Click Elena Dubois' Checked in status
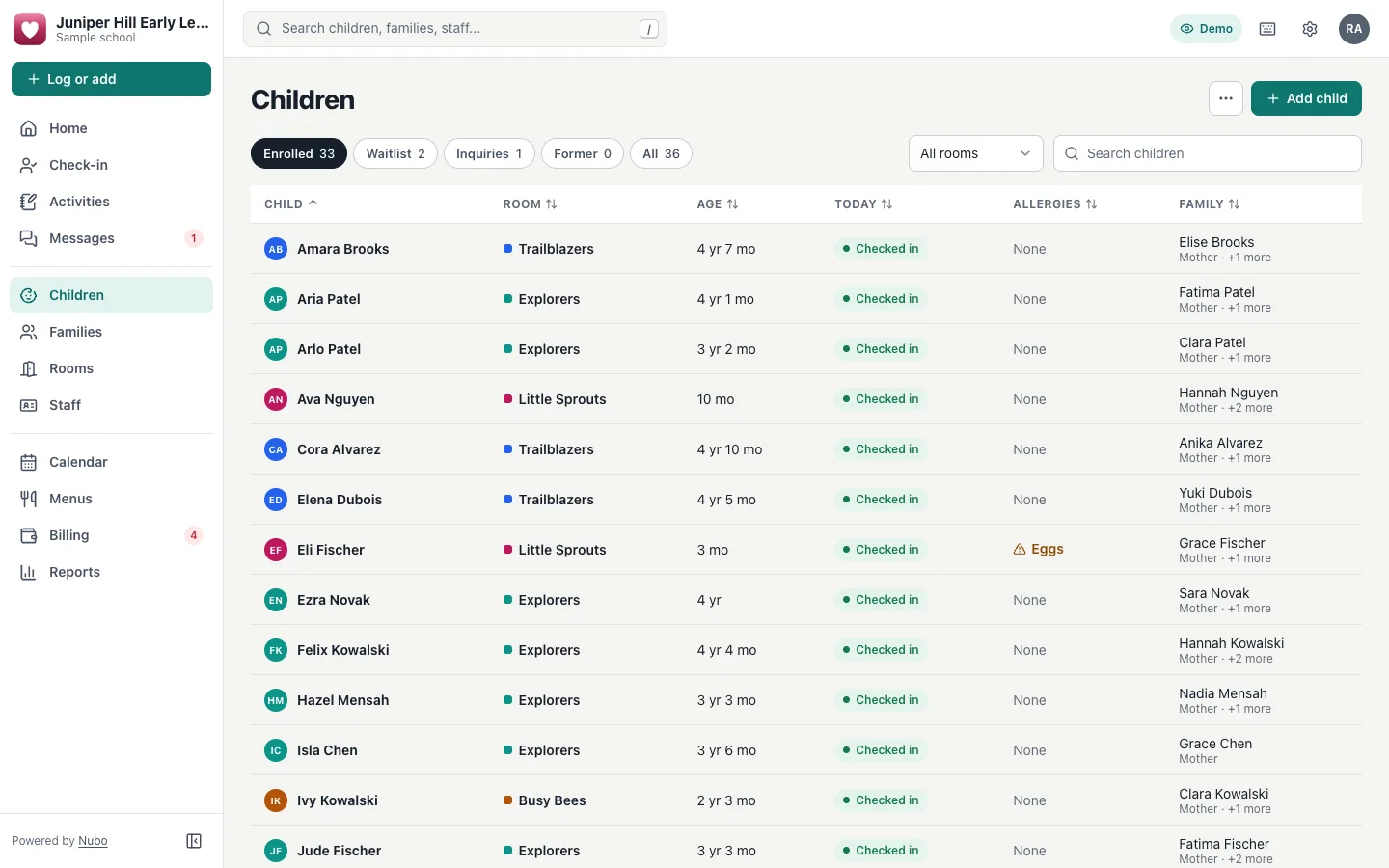 [x=881, y=500]
